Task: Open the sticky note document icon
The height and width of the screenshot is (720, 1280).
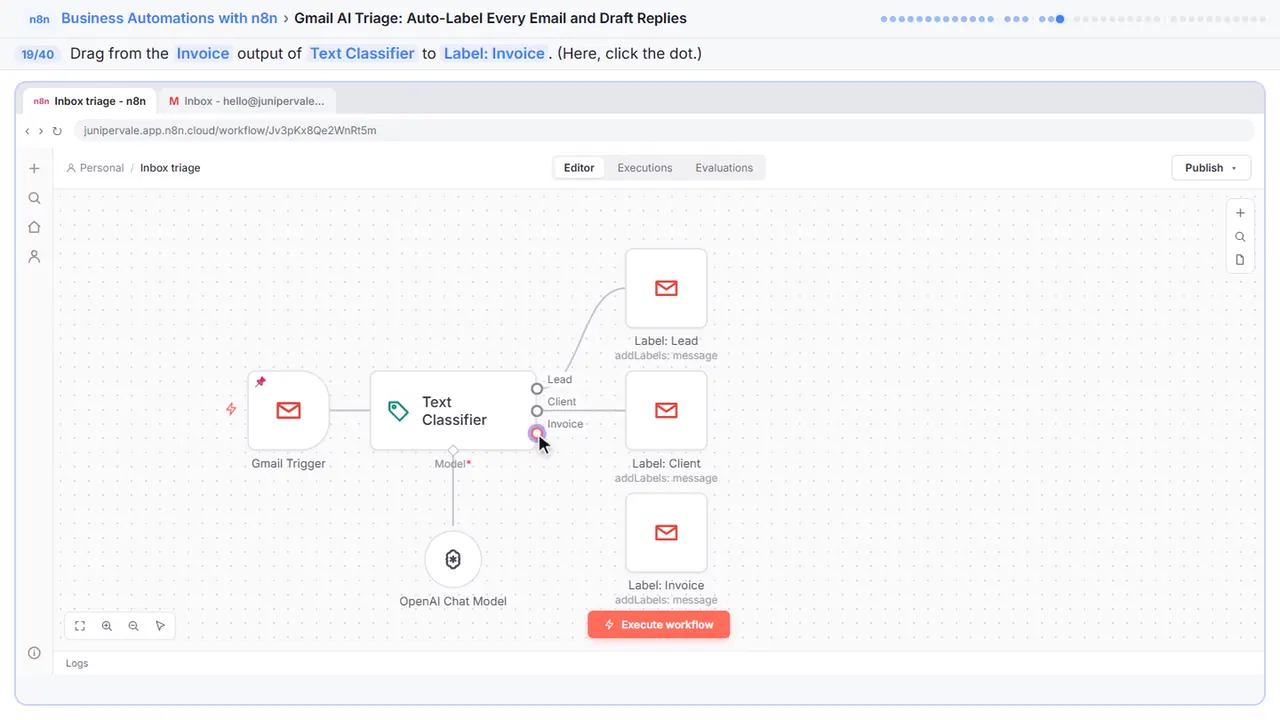Action: tap(1240, 260)
